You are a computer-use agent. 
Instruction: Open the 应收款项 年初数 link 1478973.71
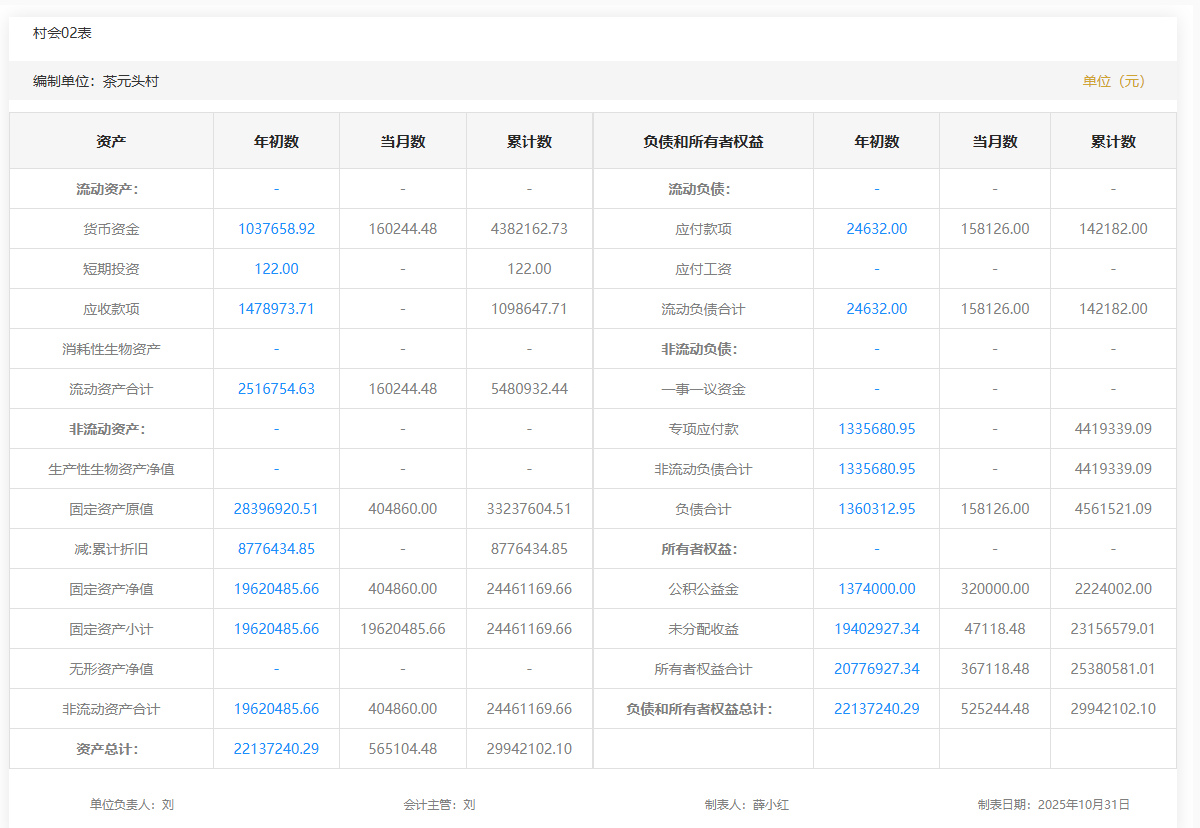(276, 309)
